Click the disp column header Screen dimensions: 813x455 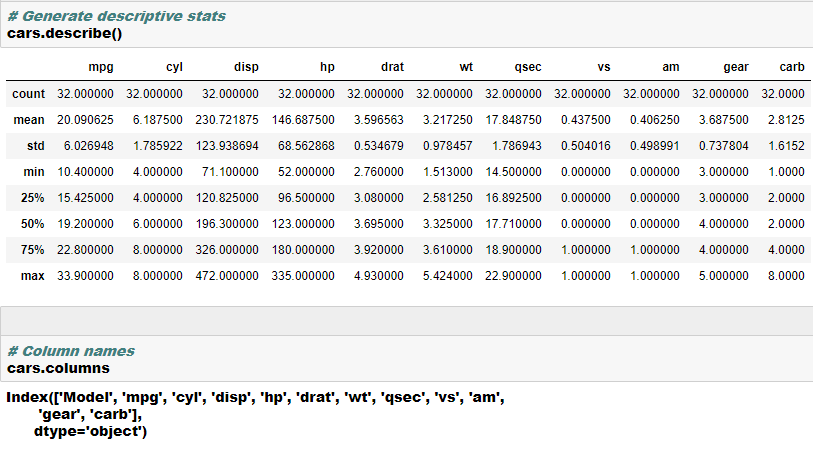[x=246, y=67]
